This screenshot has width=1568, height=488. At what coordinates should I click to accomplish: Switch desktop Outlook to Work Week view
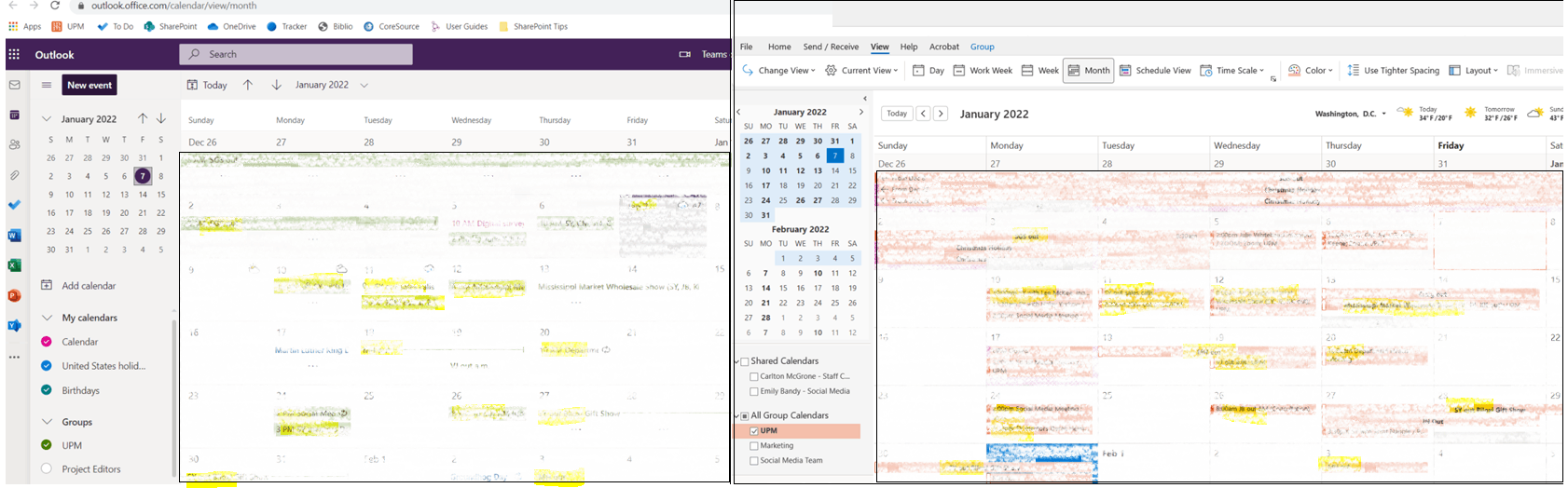point(983,70)
